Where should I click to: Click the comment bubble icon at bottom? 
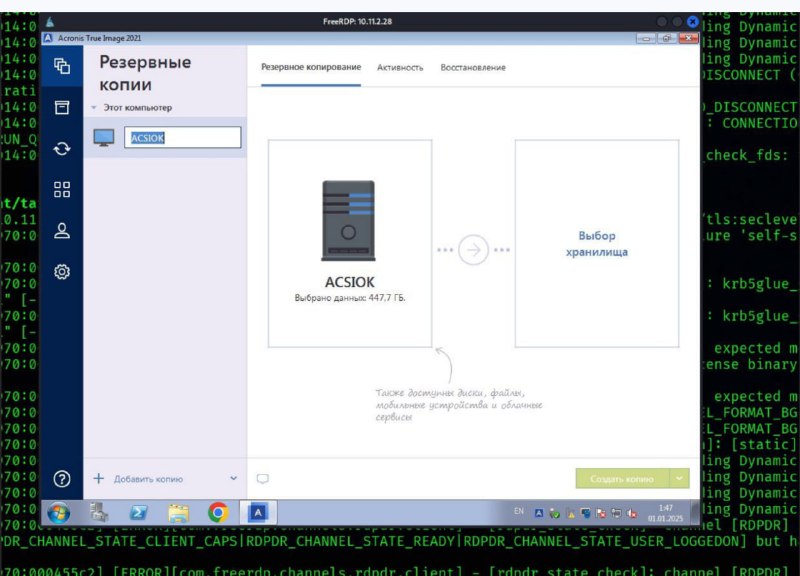(x=262, y=479)
